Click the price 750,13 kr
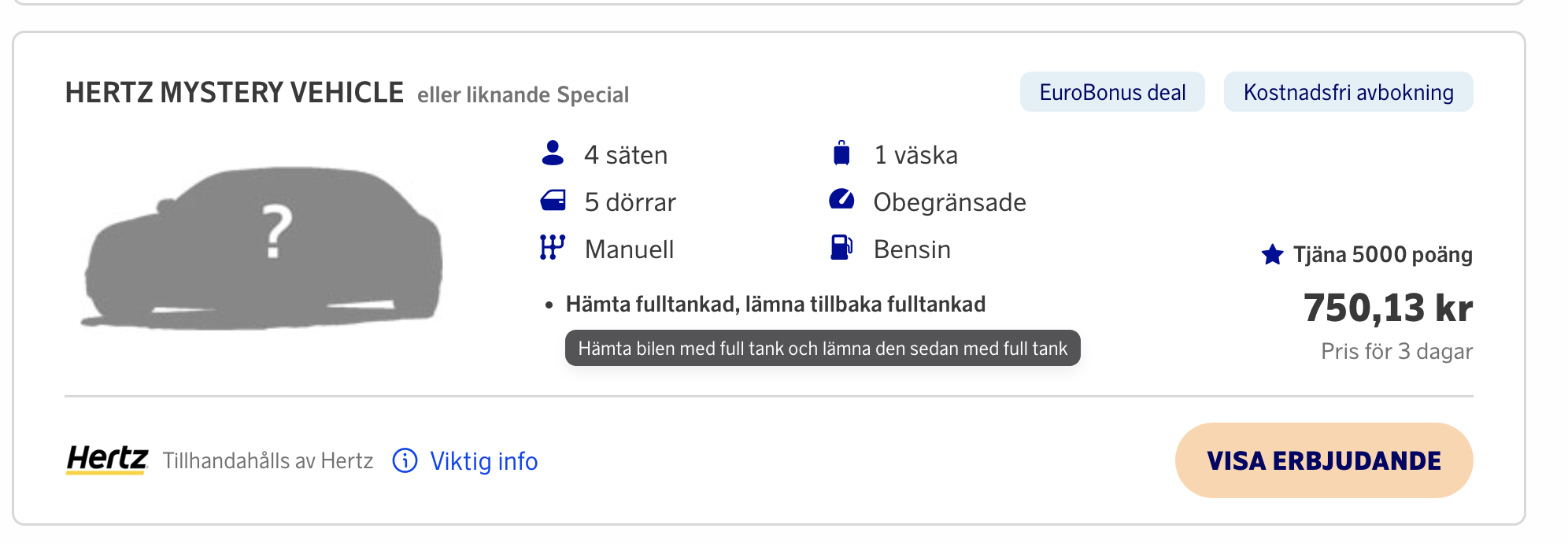 1388,308
